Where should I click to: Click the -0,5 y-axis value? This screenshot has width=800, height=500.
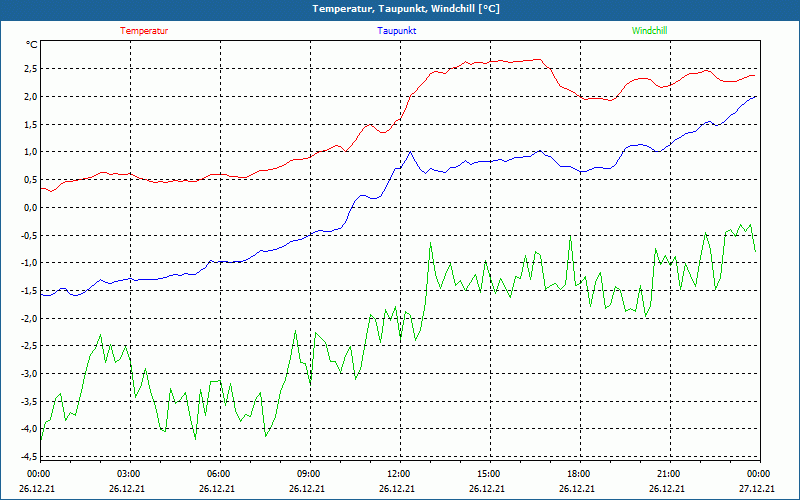pos(28,235)
